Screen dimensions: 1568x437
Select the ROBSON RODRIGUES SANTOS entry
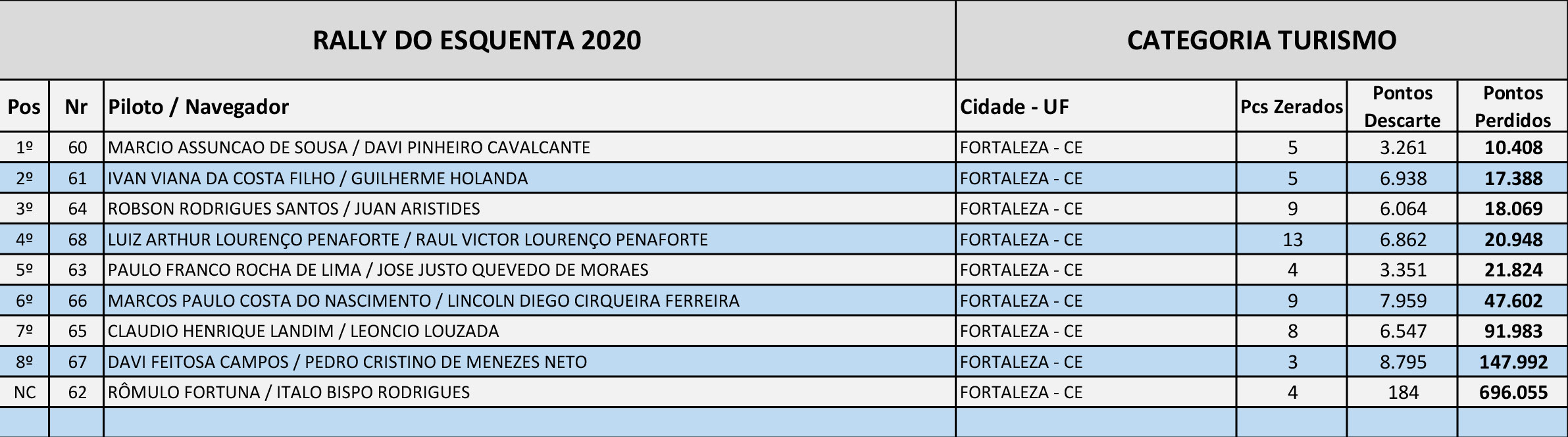(x=293, y=209)
